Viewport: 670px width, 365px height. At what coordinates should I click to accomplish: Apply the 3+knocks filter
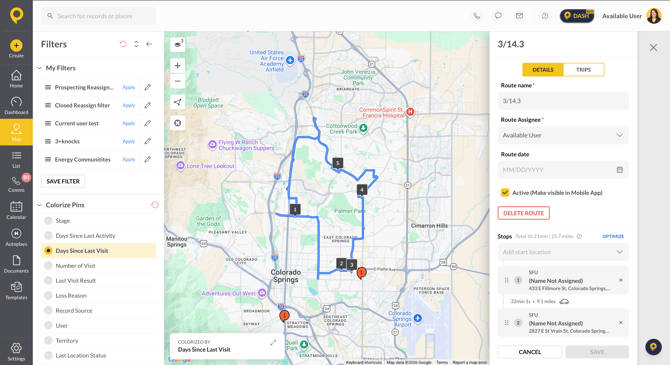[129, 141]
